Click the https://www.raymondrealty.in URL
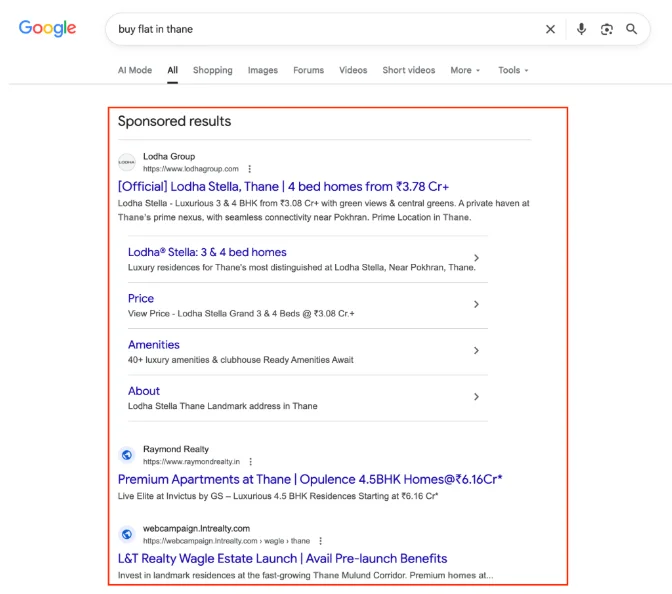Screen dimensions: 672x594 click(192, 462)
